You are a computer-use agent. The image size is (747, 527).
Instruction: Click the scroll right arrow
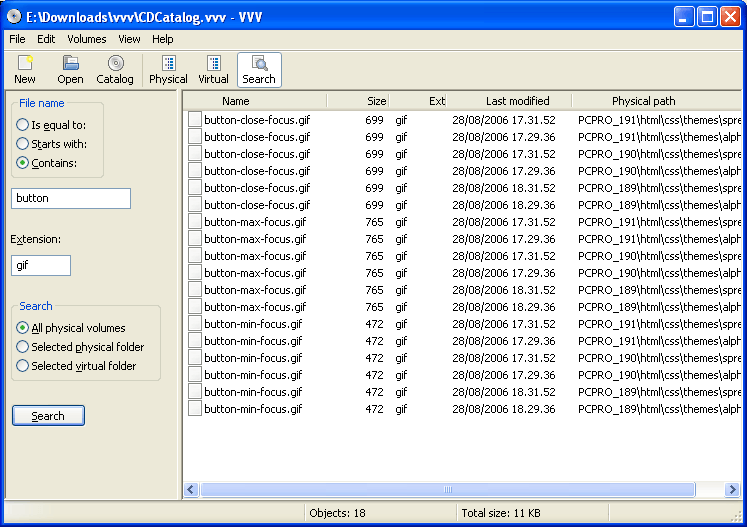732,489
